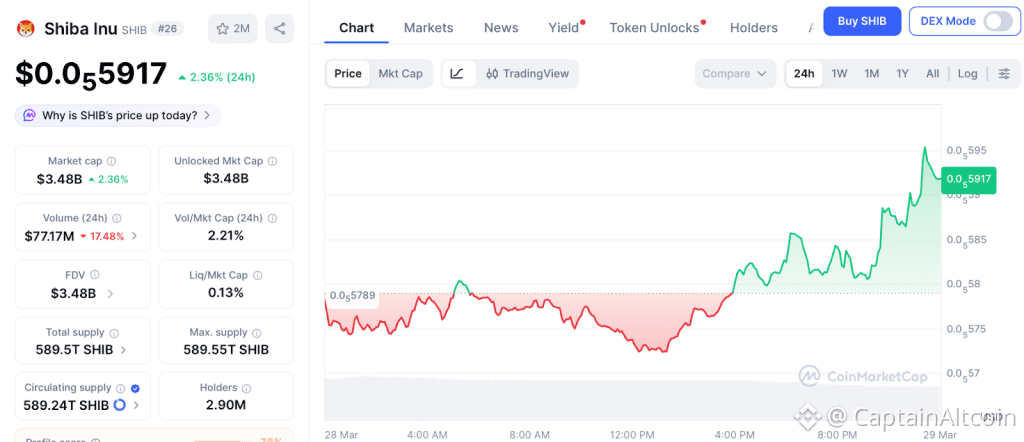Click the Buy SHIB button
Viewport: 1024px width, 442px height.
point(862,21)
